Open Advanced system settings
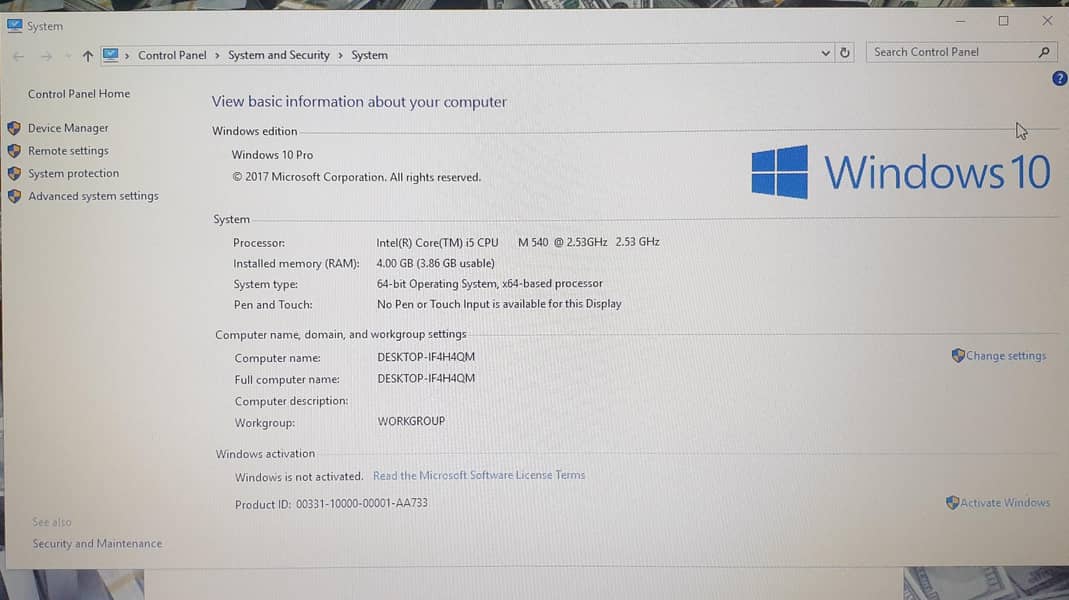This screenshot has width=1069, height=600. [93, 196]
